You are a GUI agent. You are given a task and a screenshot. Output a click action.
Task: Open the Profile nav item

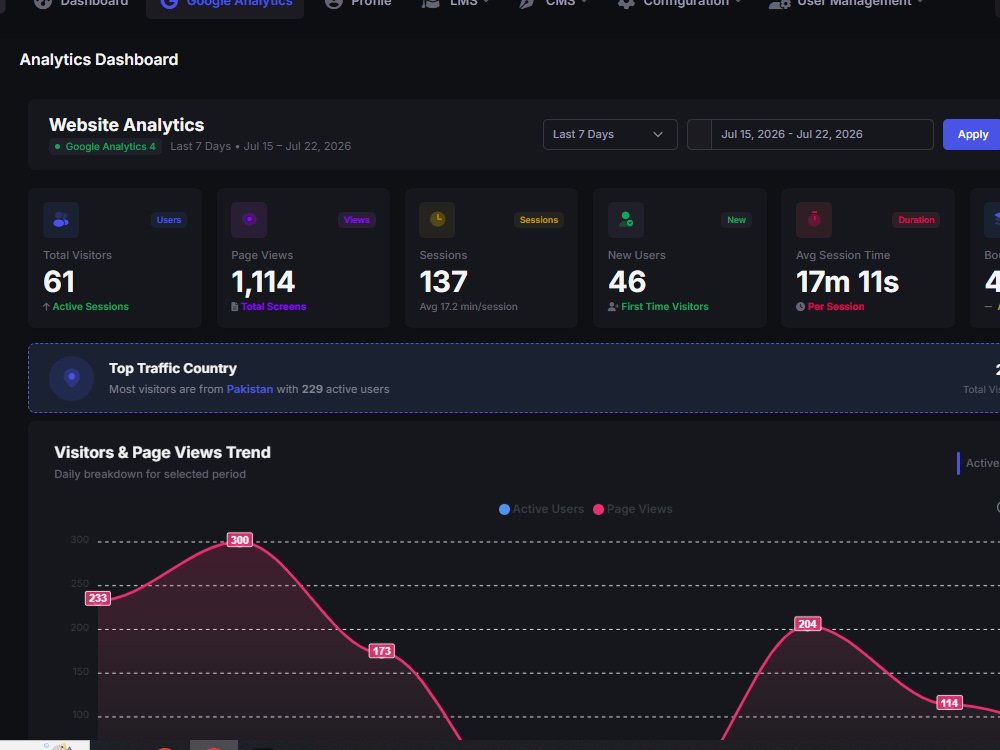[358, 3]
